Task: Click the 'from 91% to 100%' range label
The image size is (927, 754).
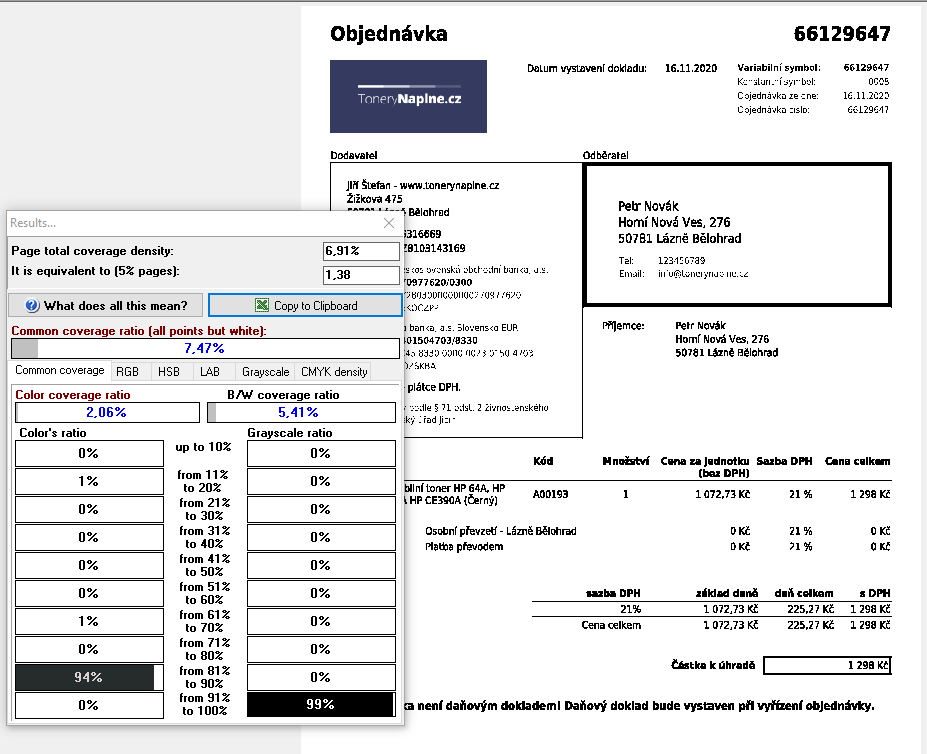Action: 205,704
